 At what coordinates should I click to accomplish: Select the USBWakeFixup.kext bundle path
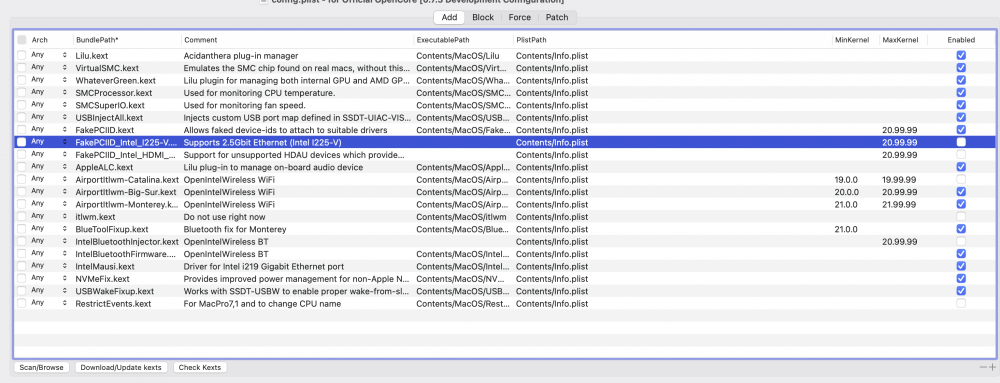(114, 291)
